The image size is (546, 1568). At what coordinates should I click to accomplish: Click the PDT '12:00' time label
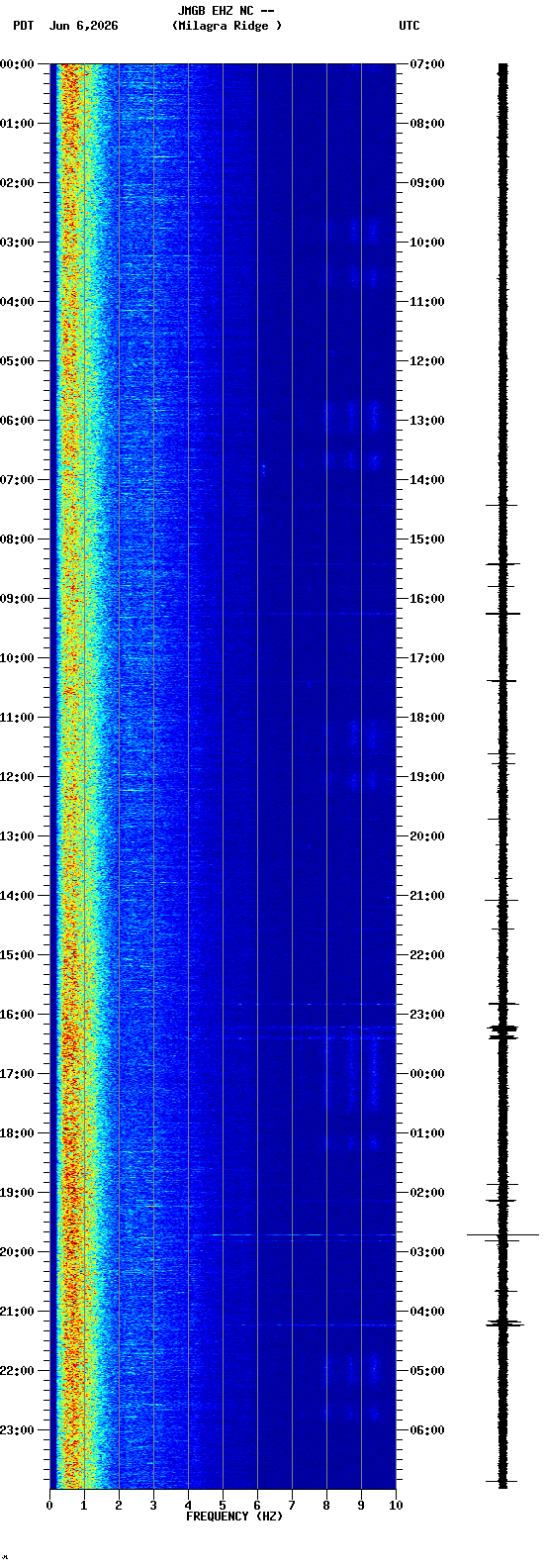coord(18,777)
